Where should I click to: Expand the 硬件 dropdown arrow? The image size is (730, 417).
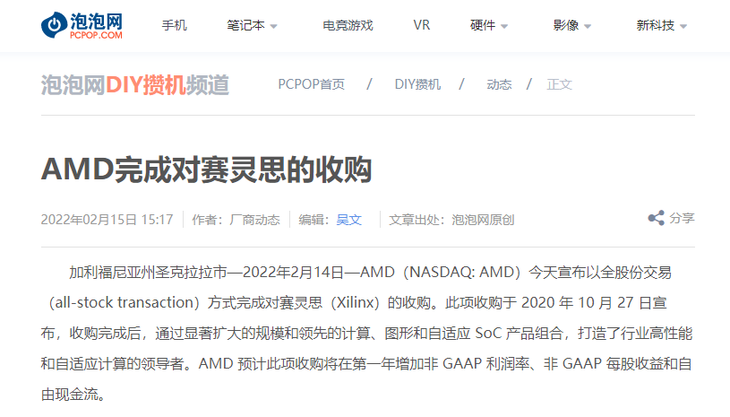click(504, 27)
